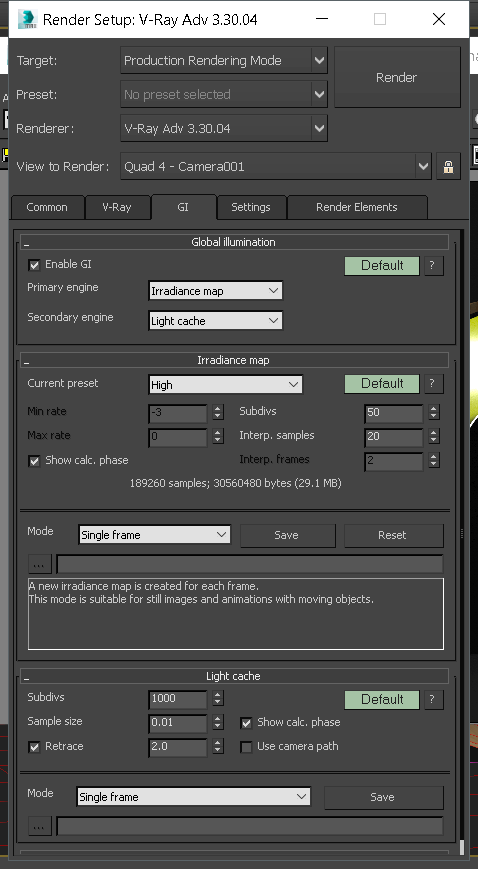Image resolution: width=478 pixels, height=869 pixels.
Task: Click Default mode button in Irradiance map
Action: click(382, 384)
